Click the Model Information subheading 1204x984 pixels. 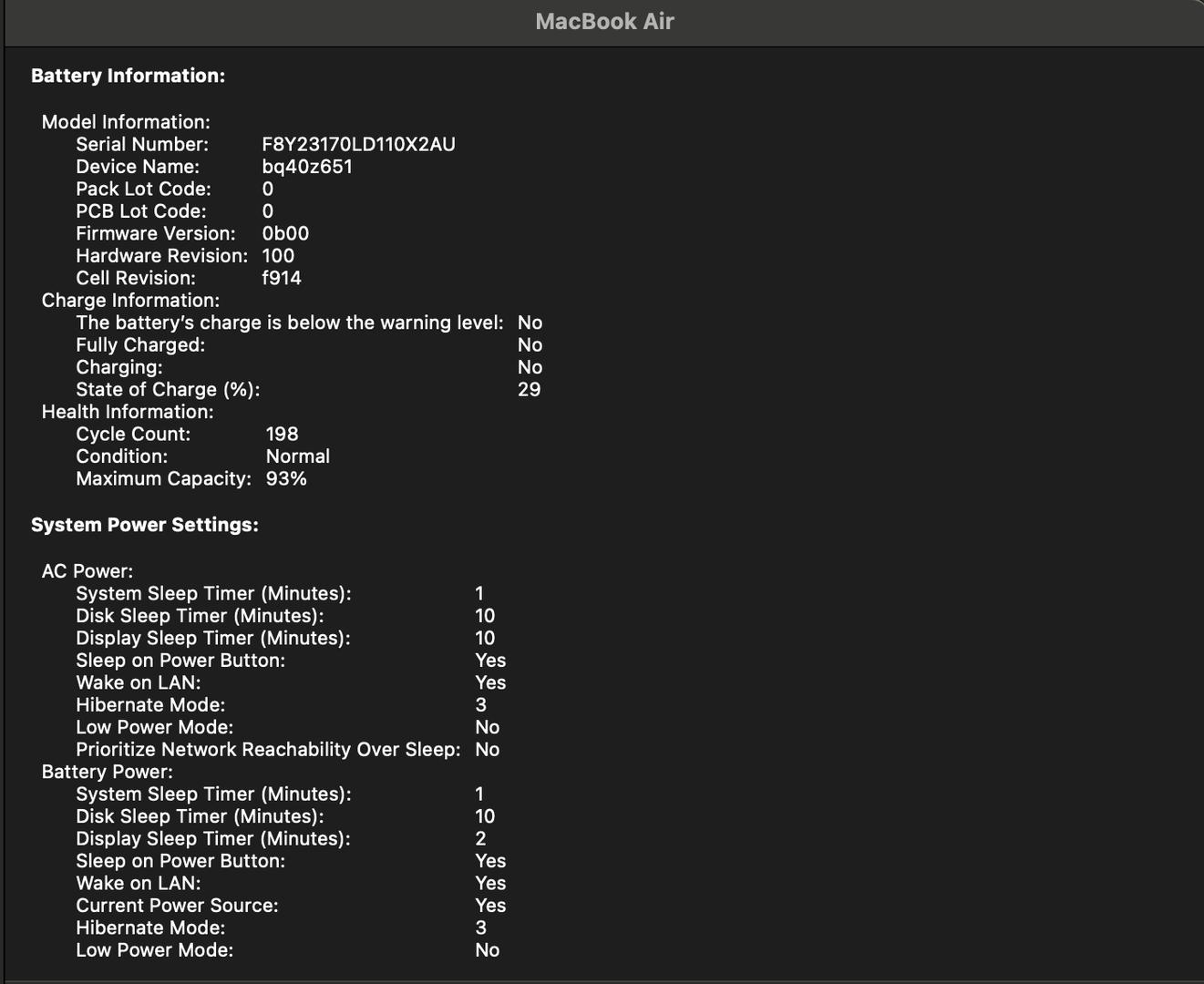126,122
